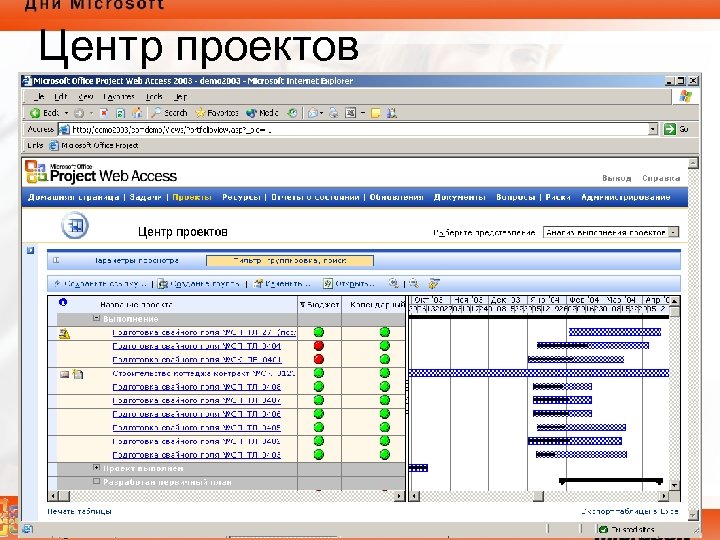Zoom in the Gantt chart magnifier

coord(394,283)
